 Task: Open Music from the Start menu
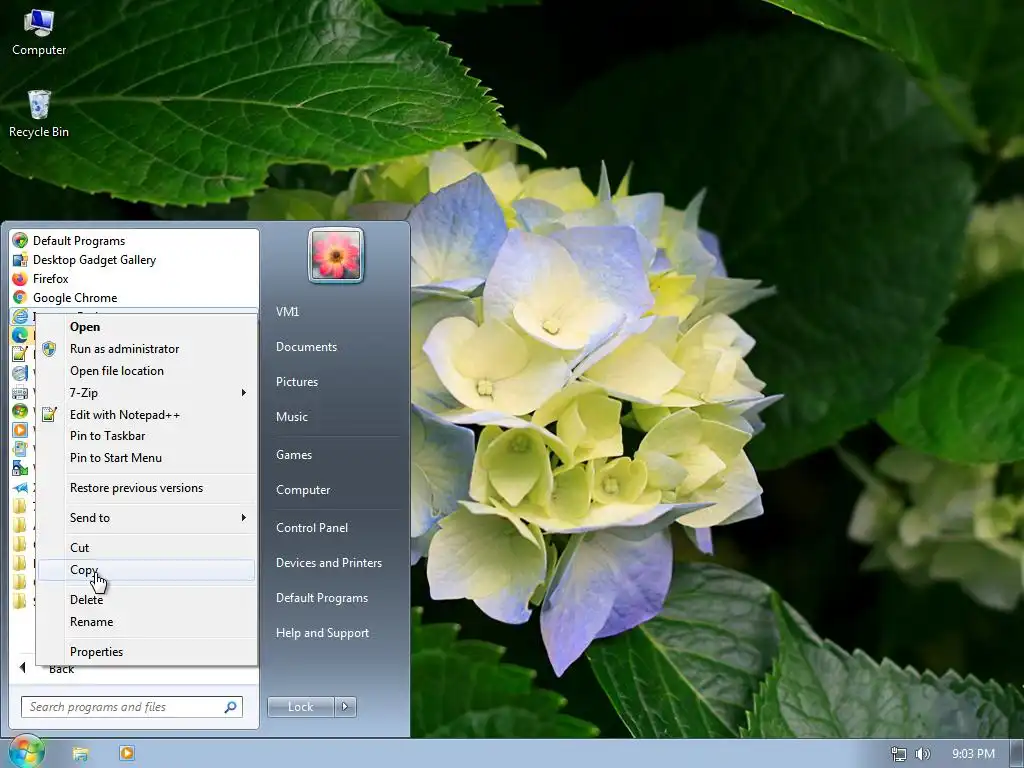(x=292, y=417)
